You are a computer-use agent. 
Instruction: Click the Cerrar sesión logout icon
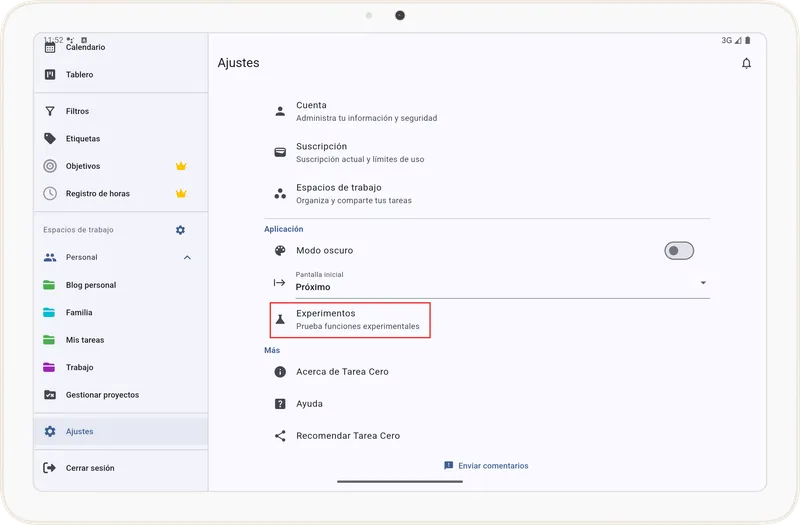coord(49,468)
